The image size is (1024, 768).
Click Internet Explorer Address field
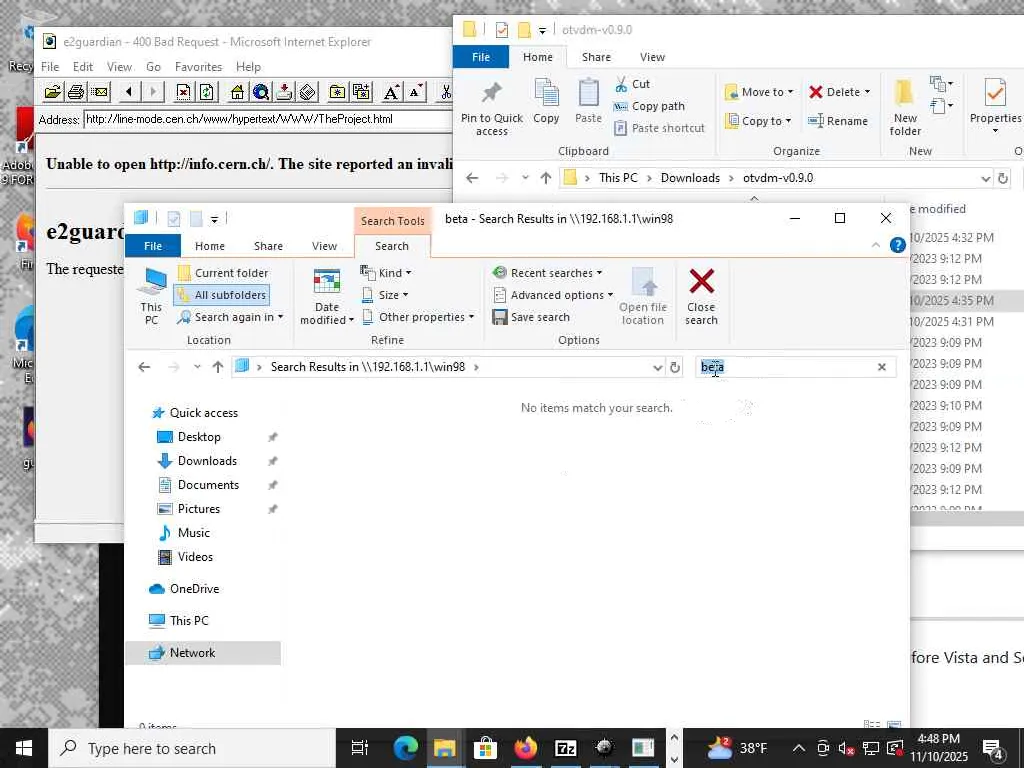pos(268,119)
